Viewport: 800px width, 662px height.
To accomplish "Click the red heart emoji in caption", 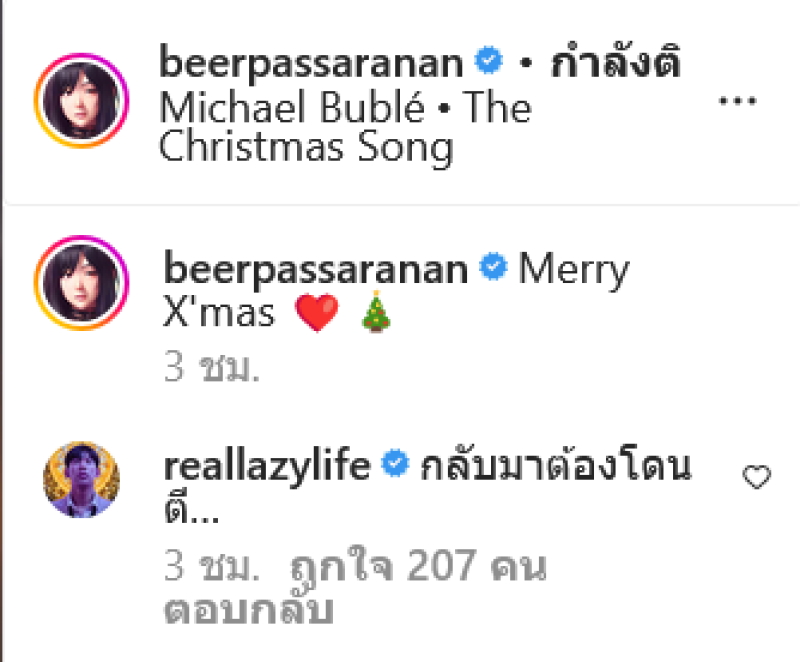I will tap(317, 312).
